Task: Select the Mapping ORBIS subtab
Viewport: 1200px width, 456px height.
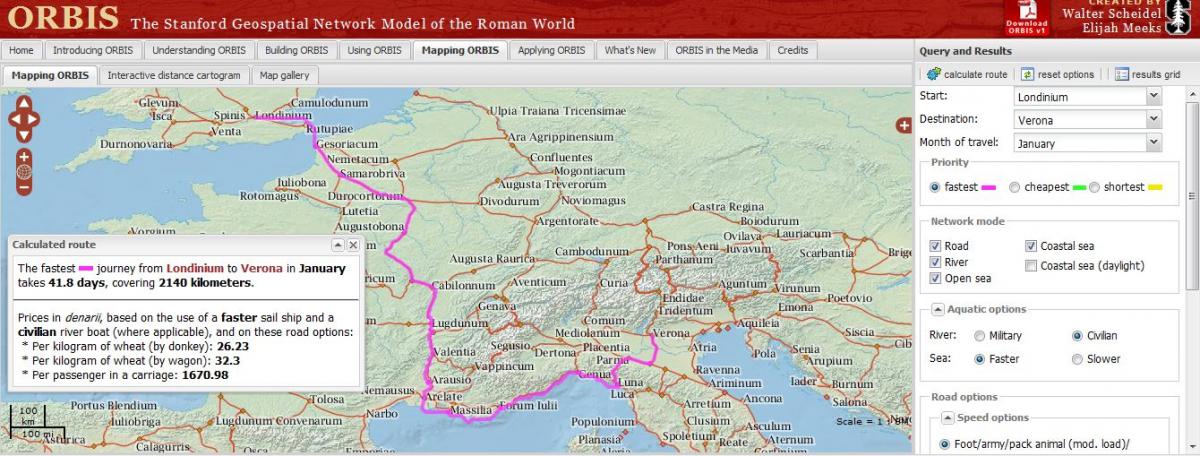Action: (x=50, y=75)
